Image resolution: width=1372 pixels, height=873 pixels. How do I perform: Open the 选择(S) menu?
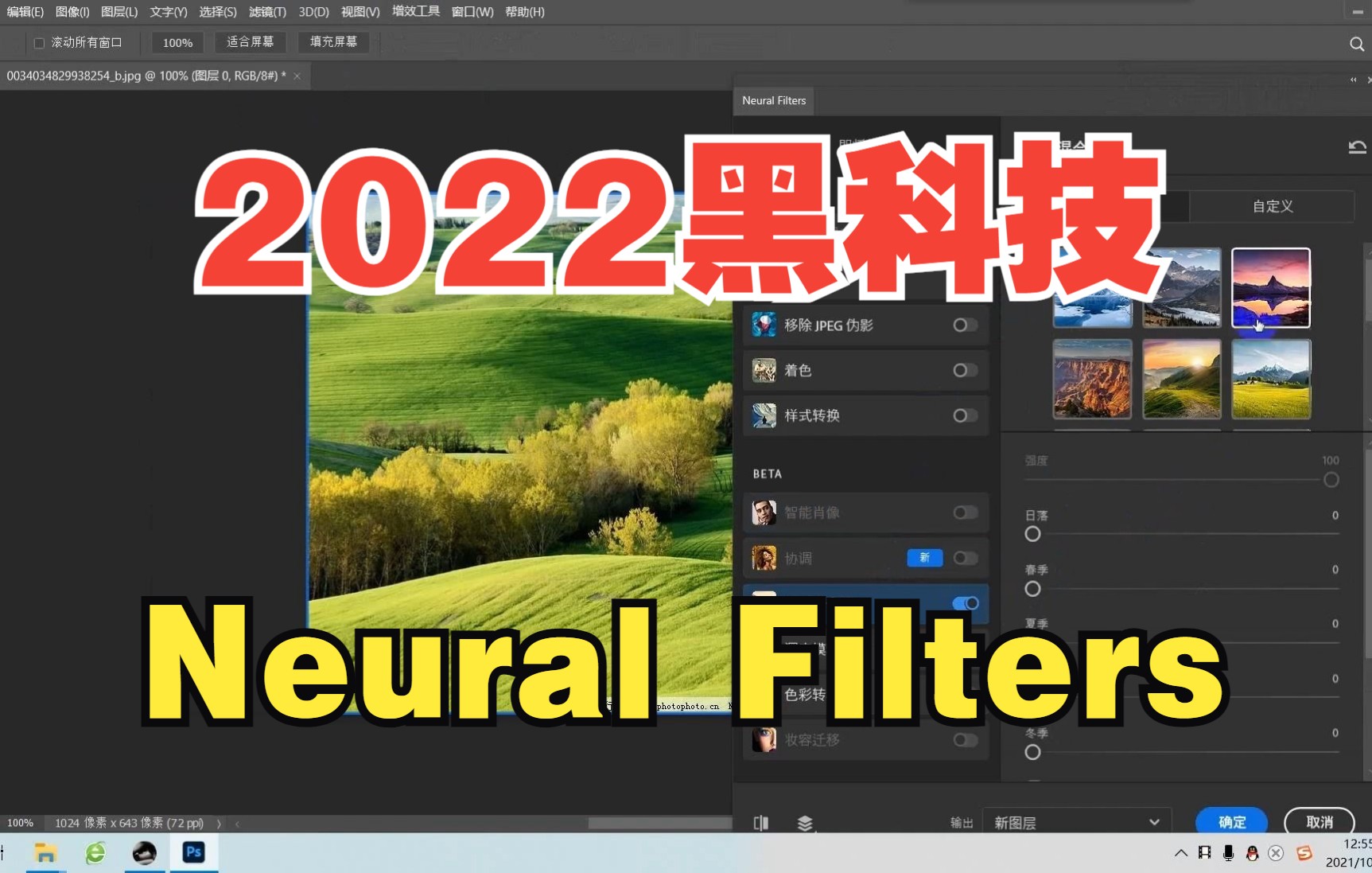[x=218, y=12]
